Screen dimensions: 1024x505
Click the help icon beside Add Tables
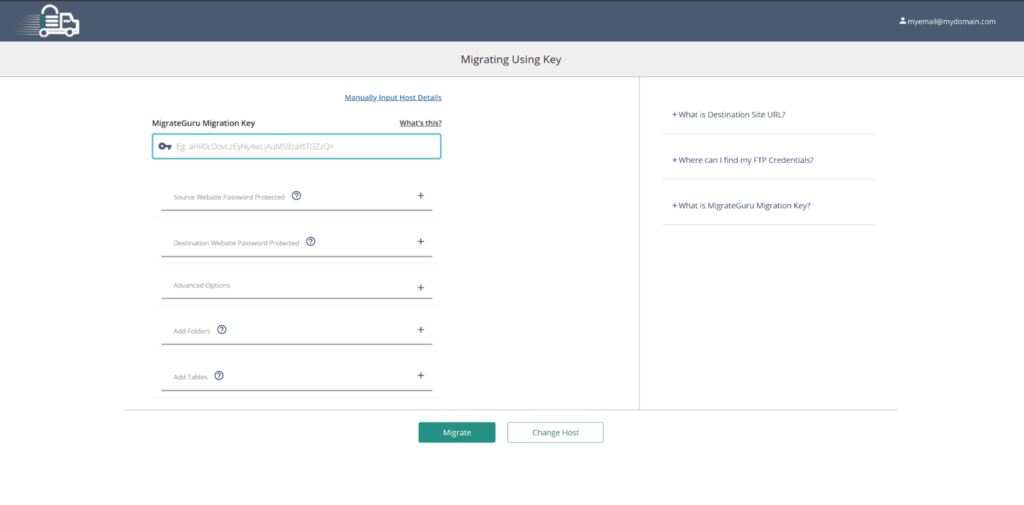tap(219, 376)
